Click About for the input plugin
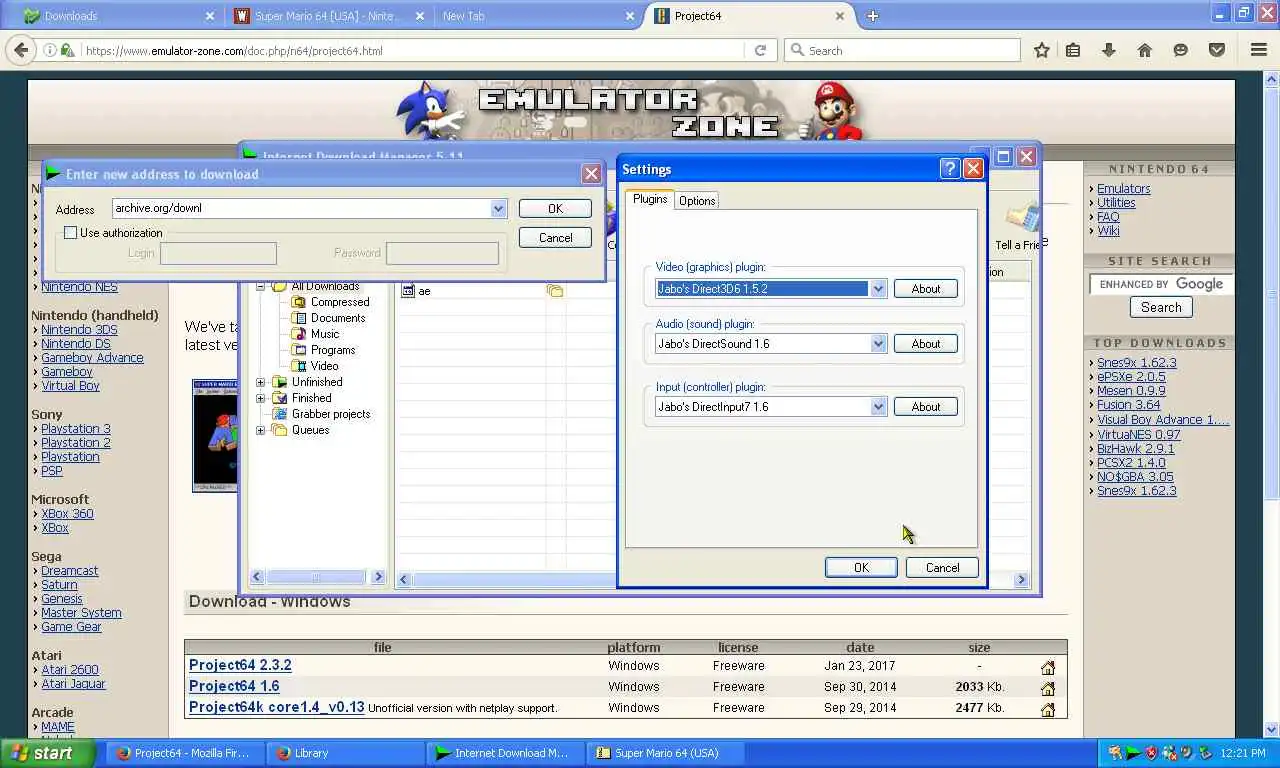The image size is (1280, 768). [926, 407]
